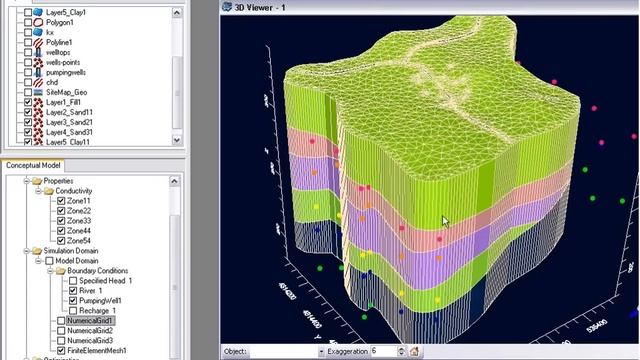Image resolution: width=640 pixels, height=360 pixels.
Task: Enable the Model Domain checkbox
Action: tap(49, 261)
